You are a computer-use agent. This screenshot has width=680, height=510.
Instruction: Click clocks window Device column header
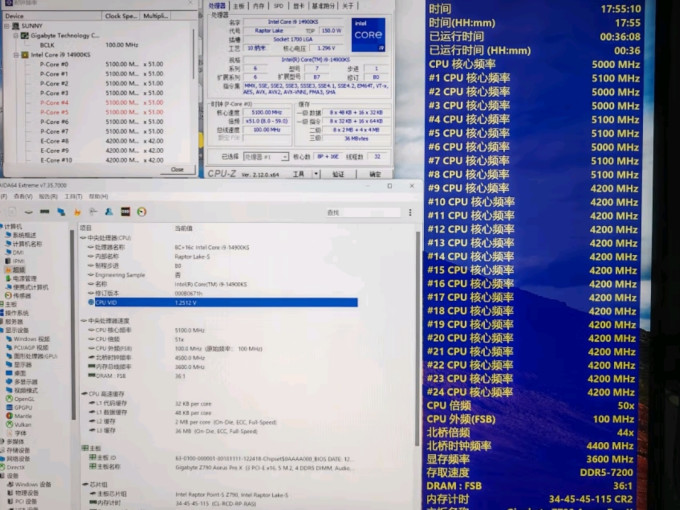point(52,16)
